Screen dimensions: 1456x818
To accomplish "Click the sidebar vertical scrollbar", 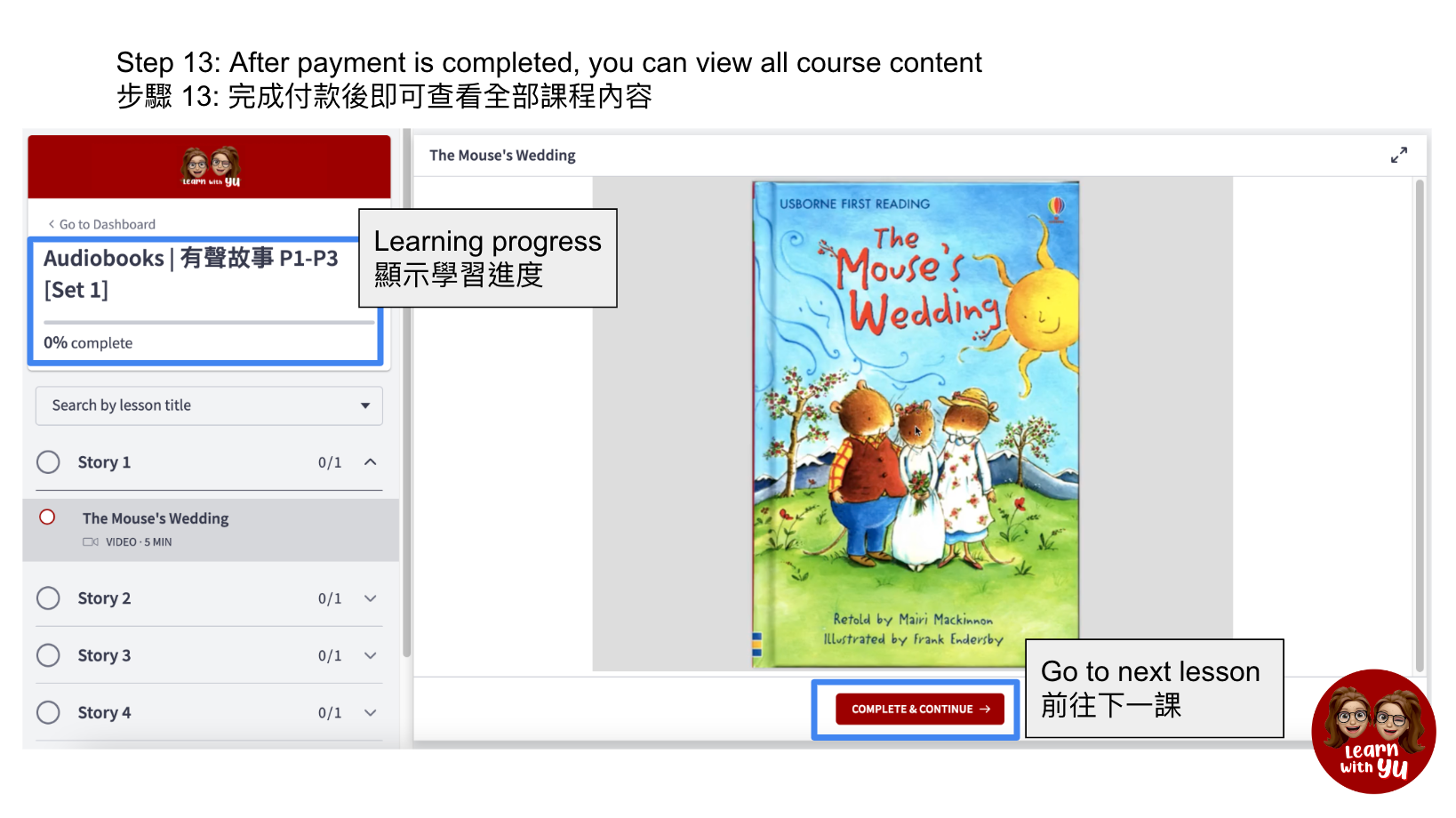I will click(406, 391).
